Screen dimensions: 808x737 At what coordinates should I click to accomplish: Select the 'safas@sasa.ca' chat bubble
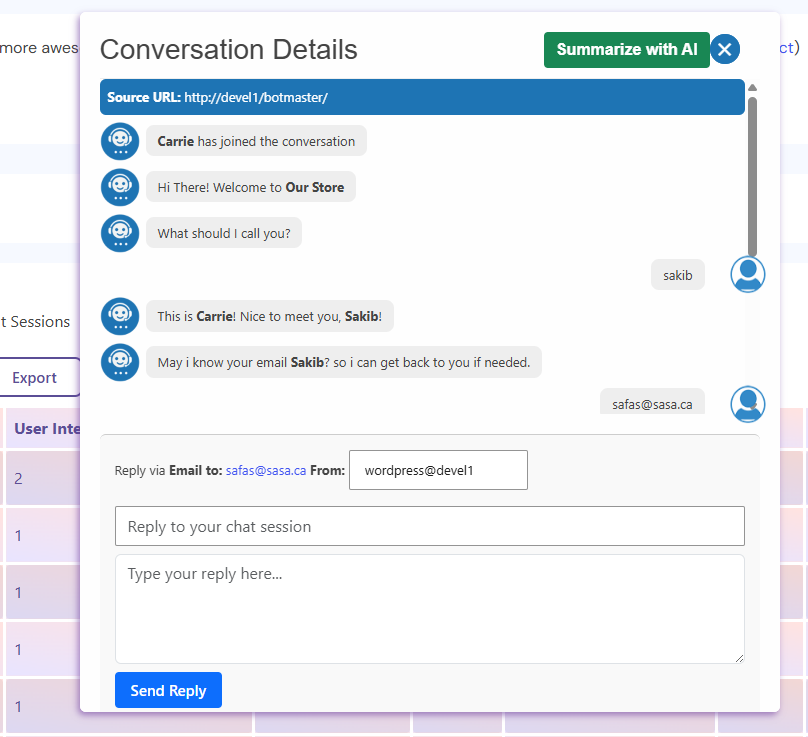click(x=652, y=402)
